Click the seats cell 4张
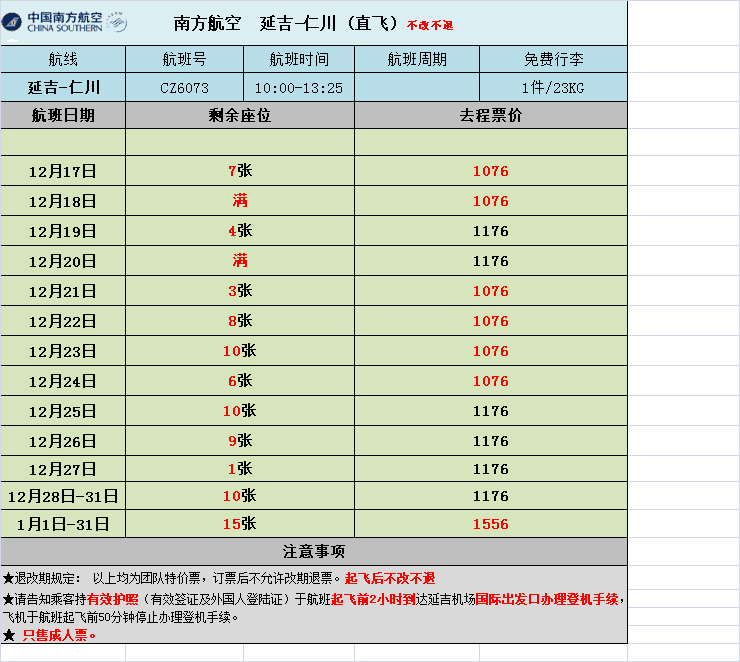 240,231
